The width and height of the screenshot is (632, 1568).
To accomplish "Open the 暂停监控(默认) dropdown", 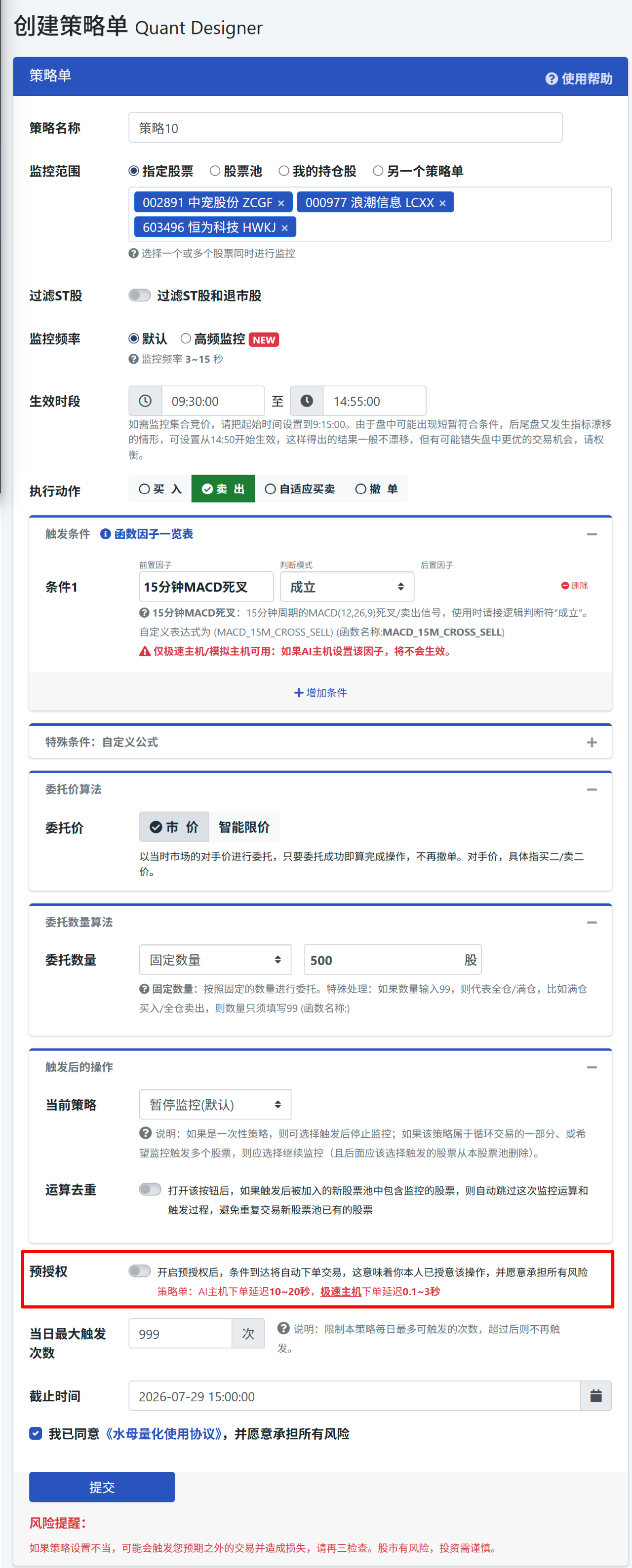I will point(215,1104).
